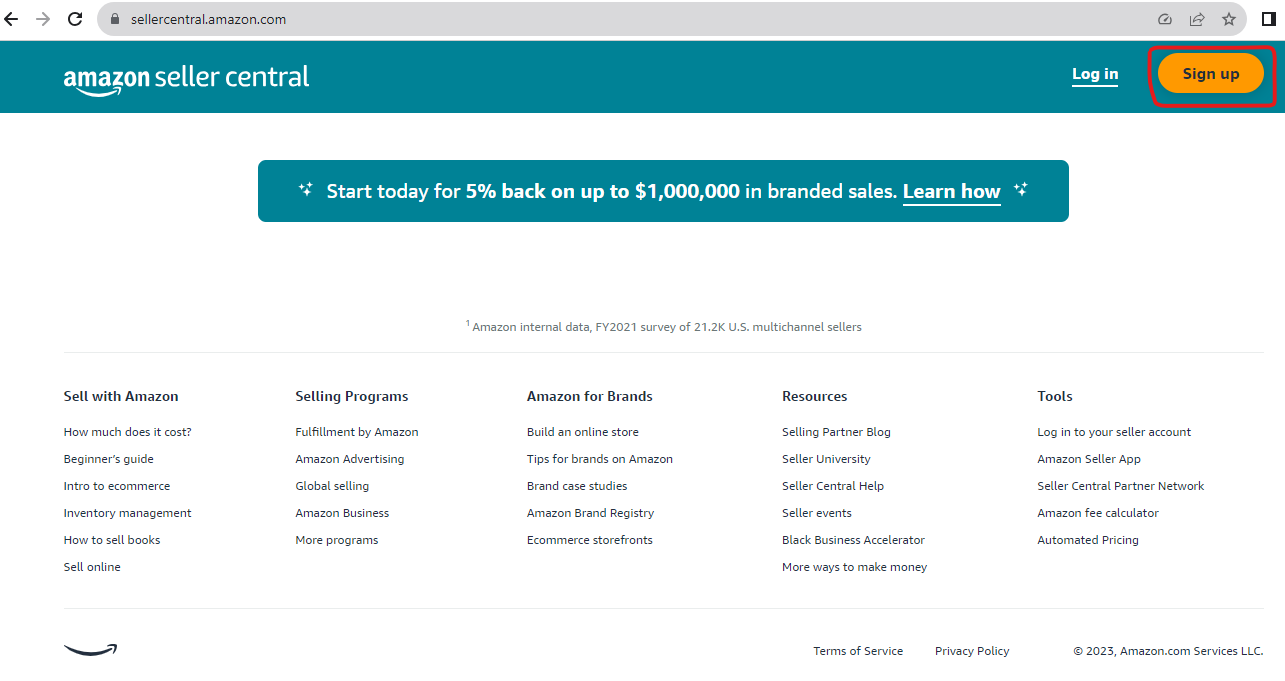Click the Resources column heading
Screen dimensions: 1285x681
(x=815, y=396)
